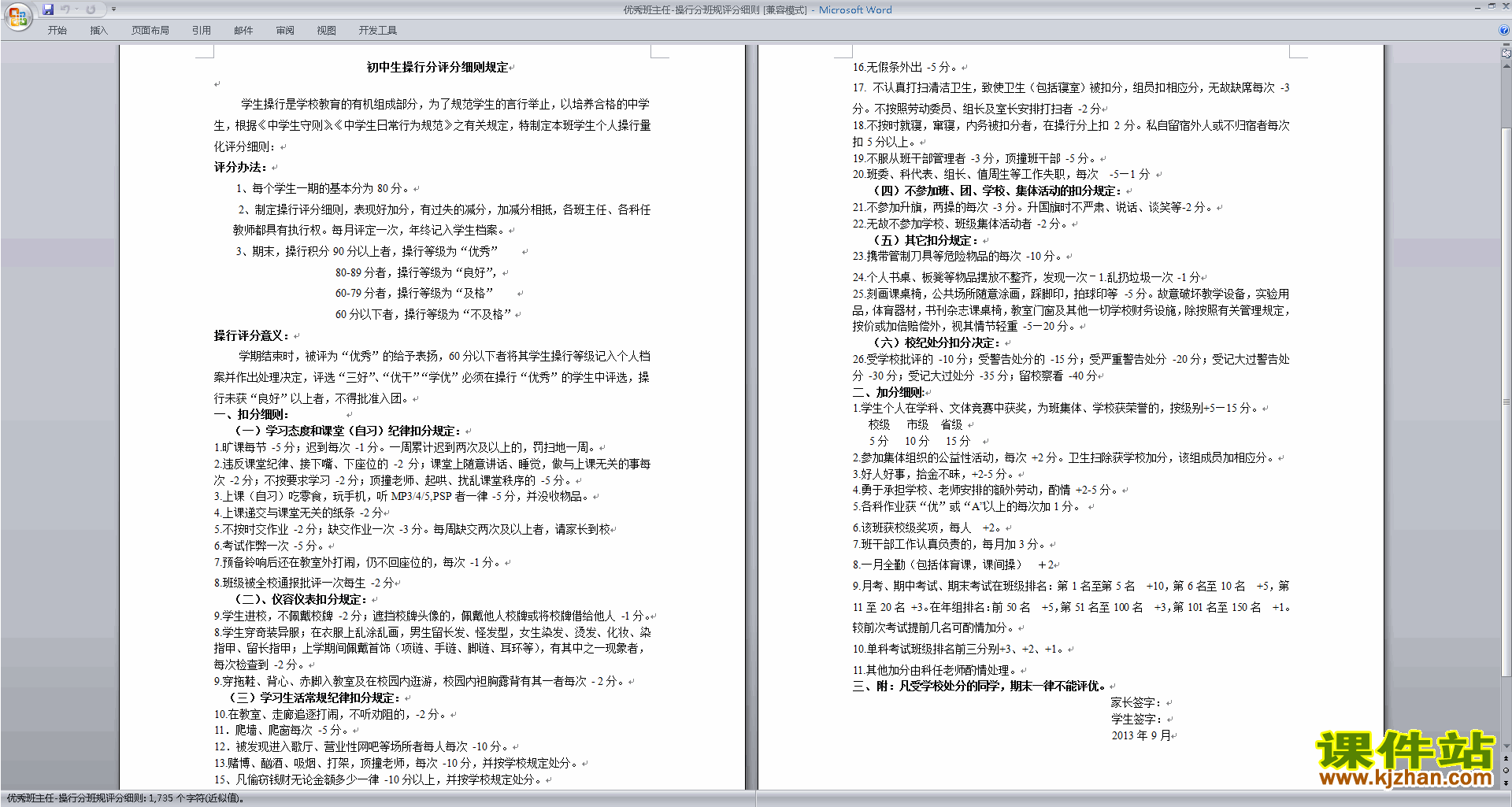Click the line 7.班干部工作认真负责的,每月加 3 分
This screenshot has width=1512, height=807.
coord(950,545)
